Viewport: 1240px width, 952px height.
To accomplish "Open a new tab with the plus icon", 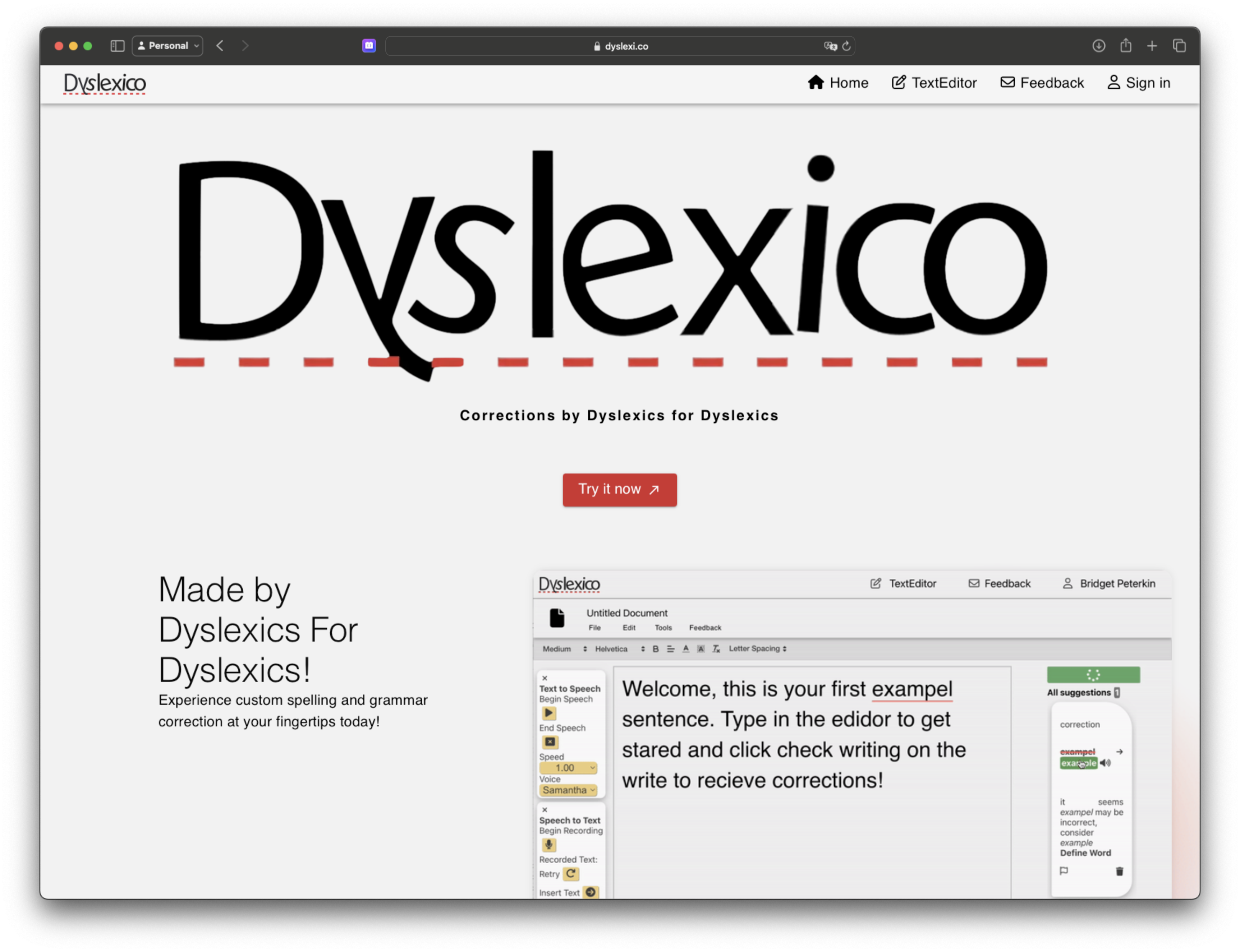I will tap(1152, 46).
